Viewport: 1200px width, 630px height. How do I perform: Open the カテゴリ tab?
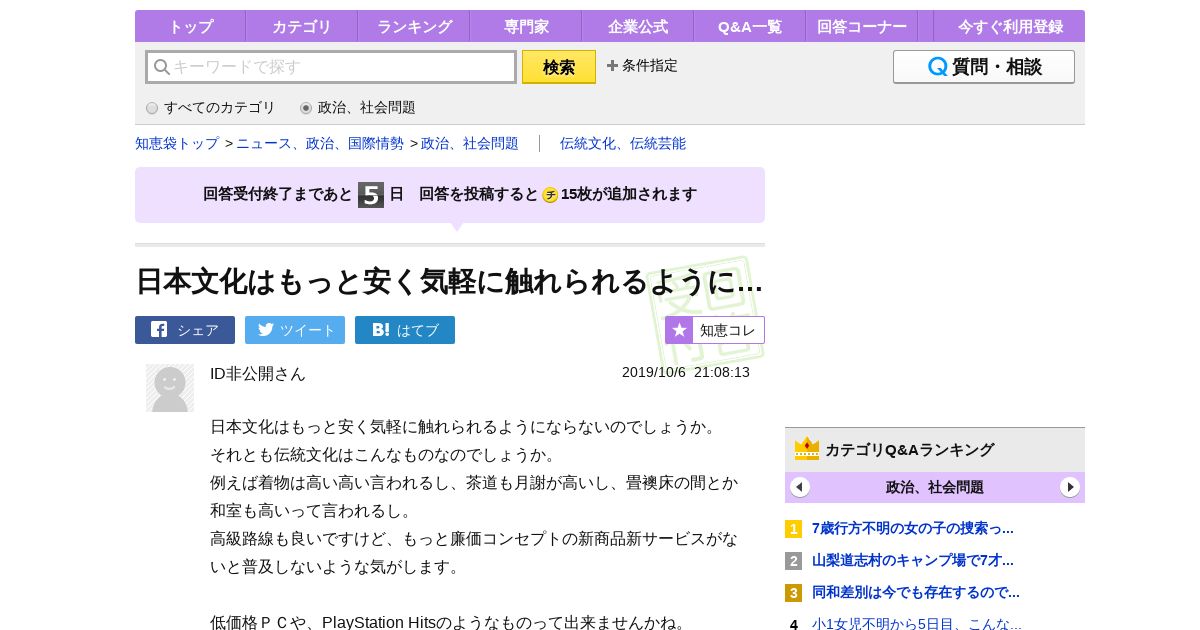click(301, 27)
